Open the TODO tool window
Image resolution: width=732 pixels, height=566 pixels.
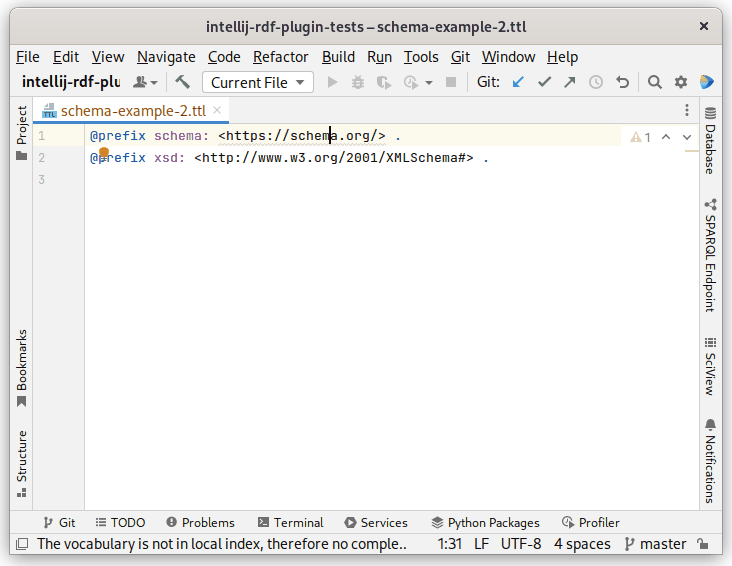click(120, 523)
